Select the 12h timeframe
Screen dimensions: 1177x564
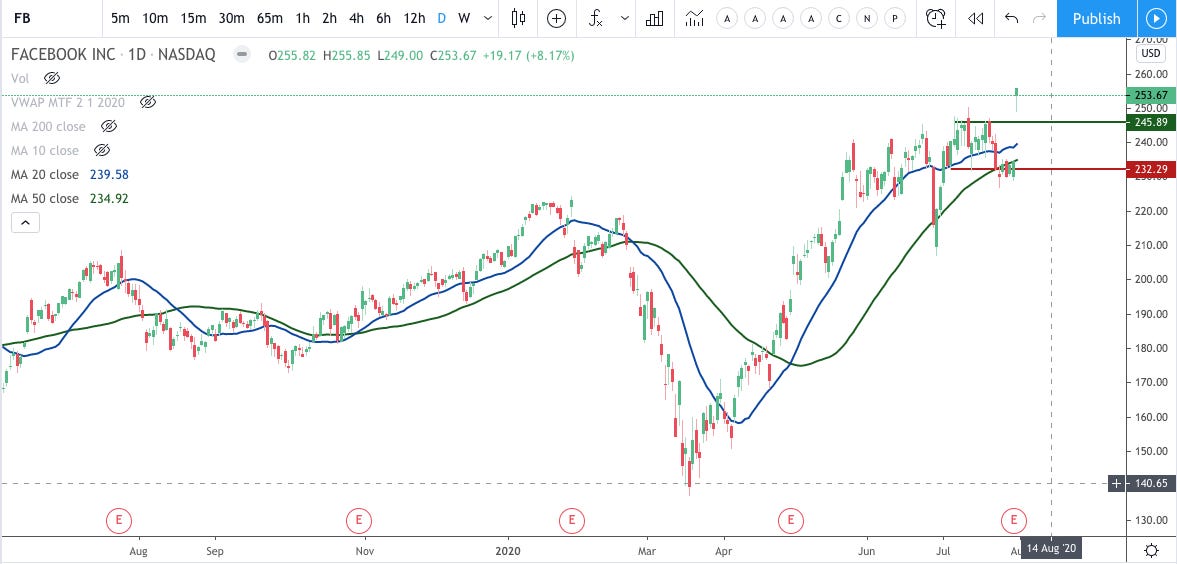point(414,19)
